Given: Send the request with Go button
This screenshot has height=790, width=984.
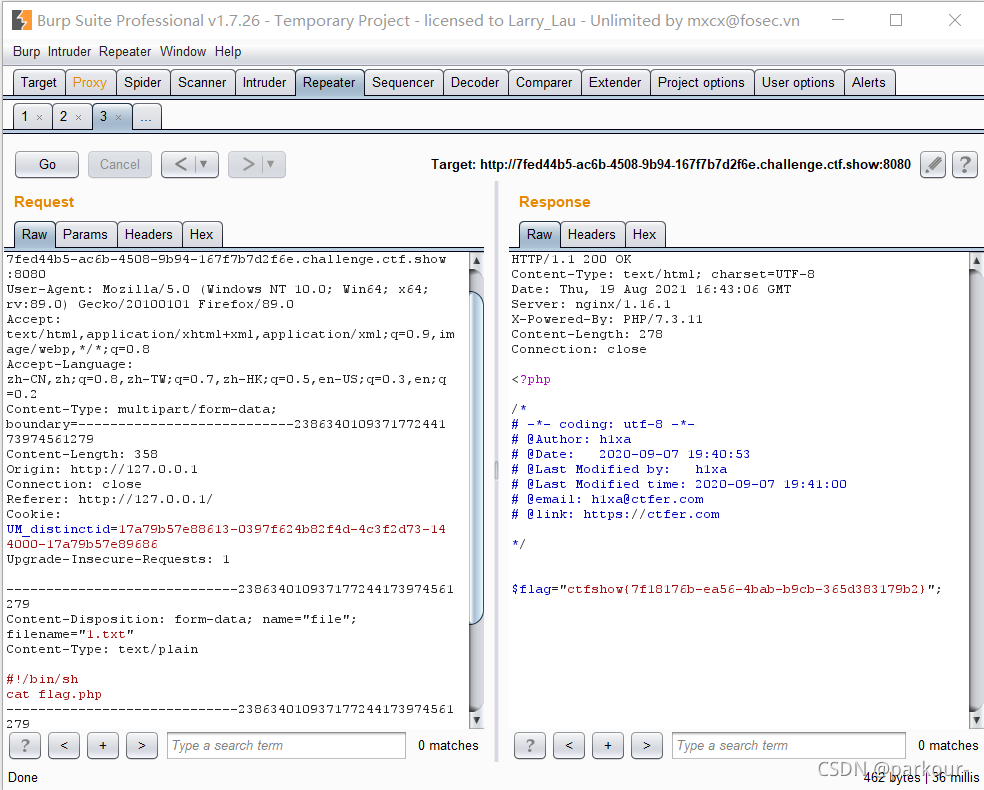Looking at the screenshot, I should click(x=47, y=164).
